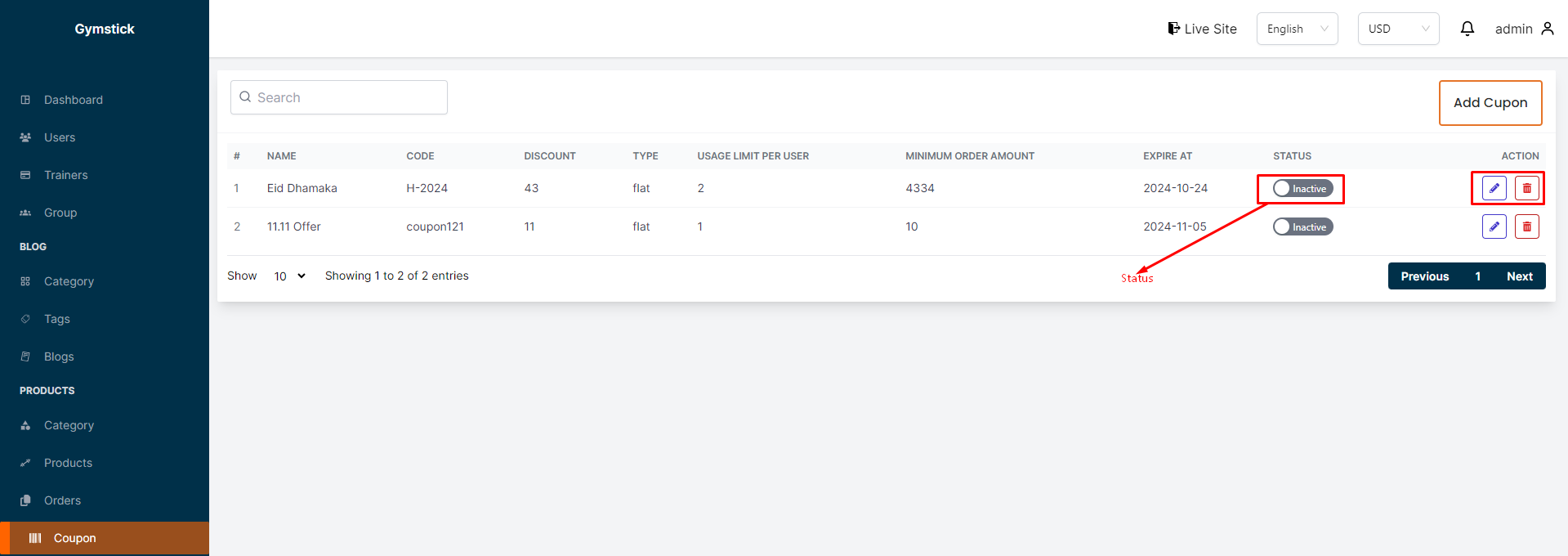Open the USD currency dropdown

[x=1398, y=29]
